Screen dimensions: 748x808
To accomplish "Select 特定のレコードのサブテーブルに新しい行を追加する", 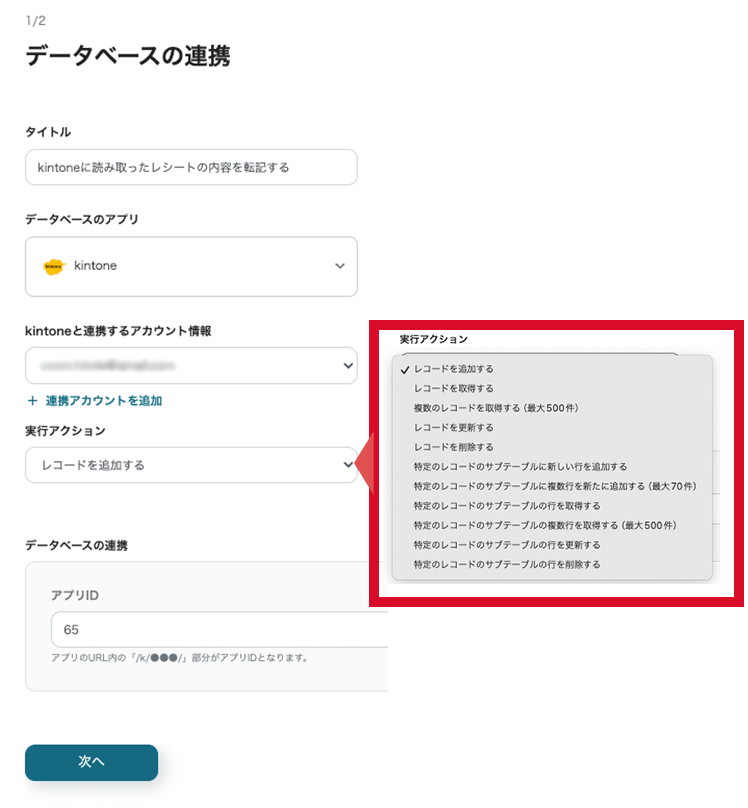I will pos(520,467).
